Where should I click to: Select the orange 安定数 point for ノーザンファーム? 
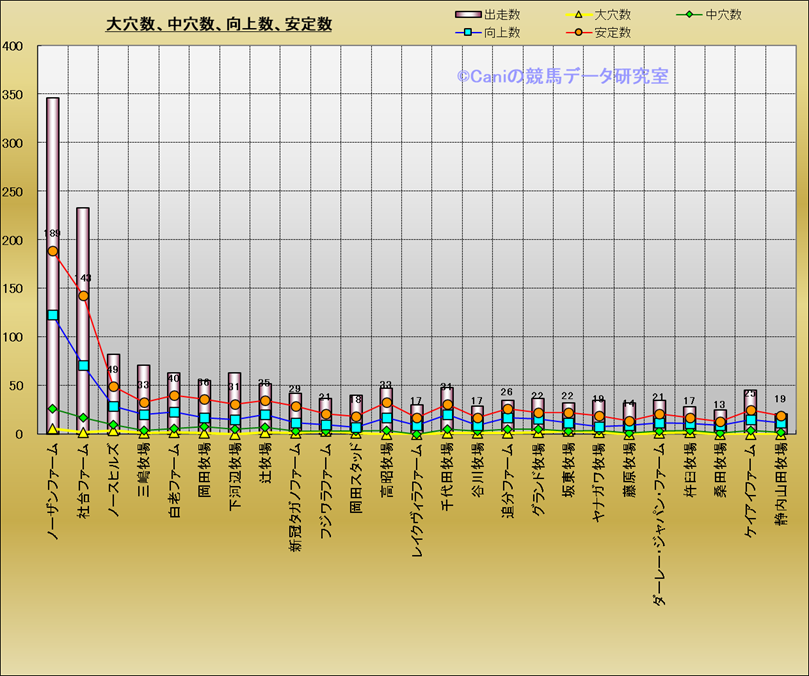pos(53,251)
